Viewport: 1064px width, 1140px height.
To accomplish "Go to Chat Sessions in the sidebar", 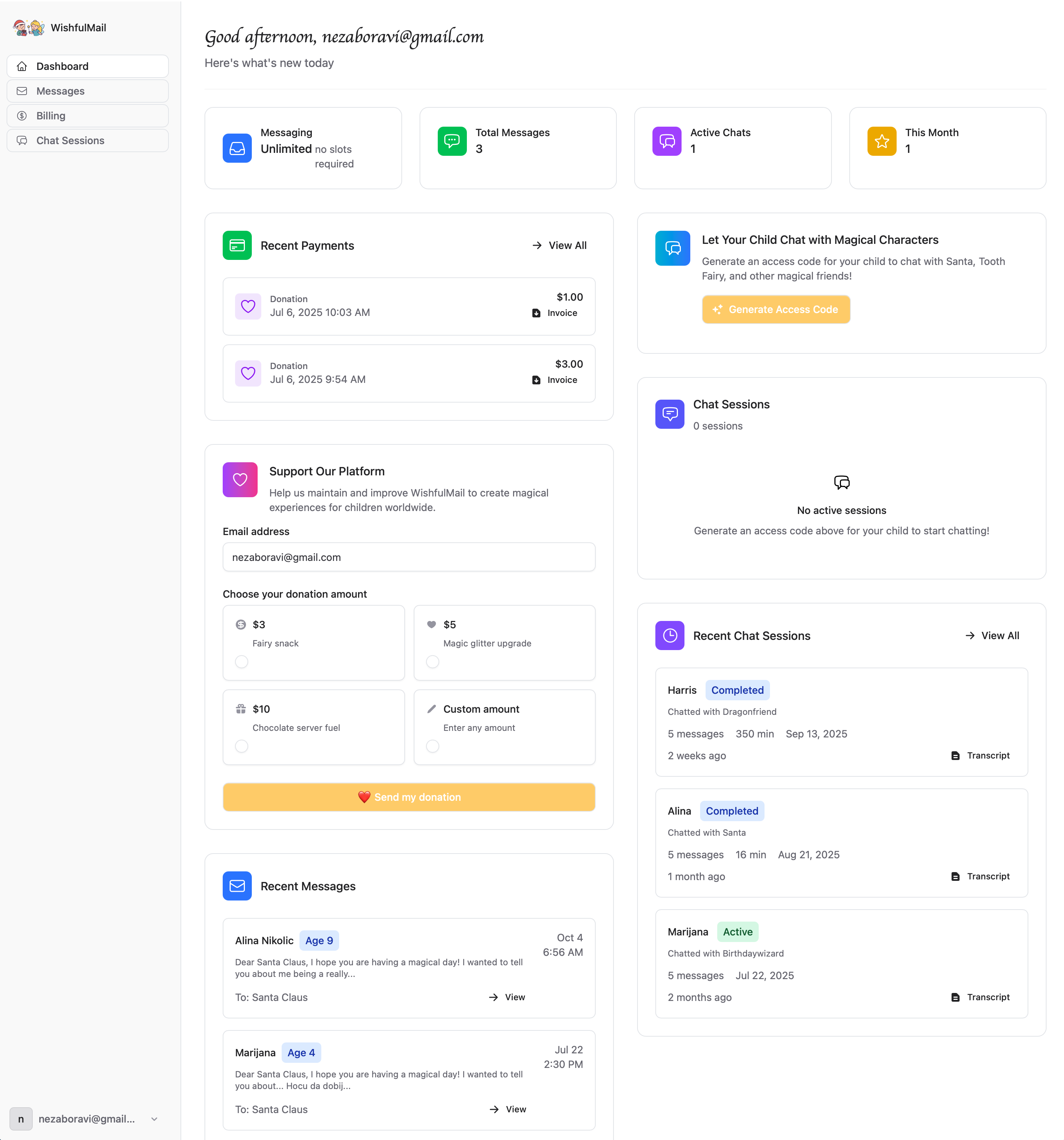I will (70, 140).
